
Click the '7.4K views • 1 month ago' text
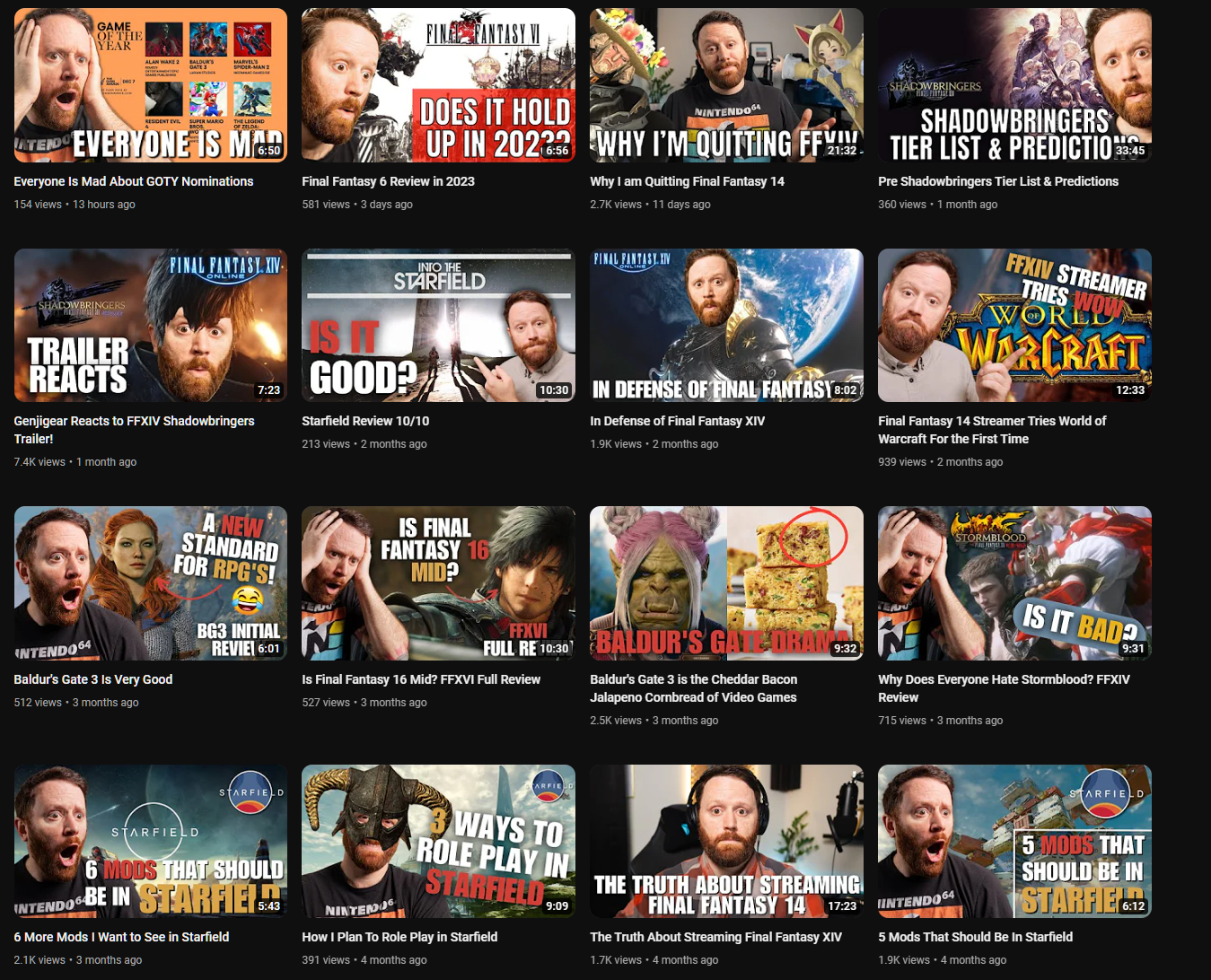coord(75,462)
